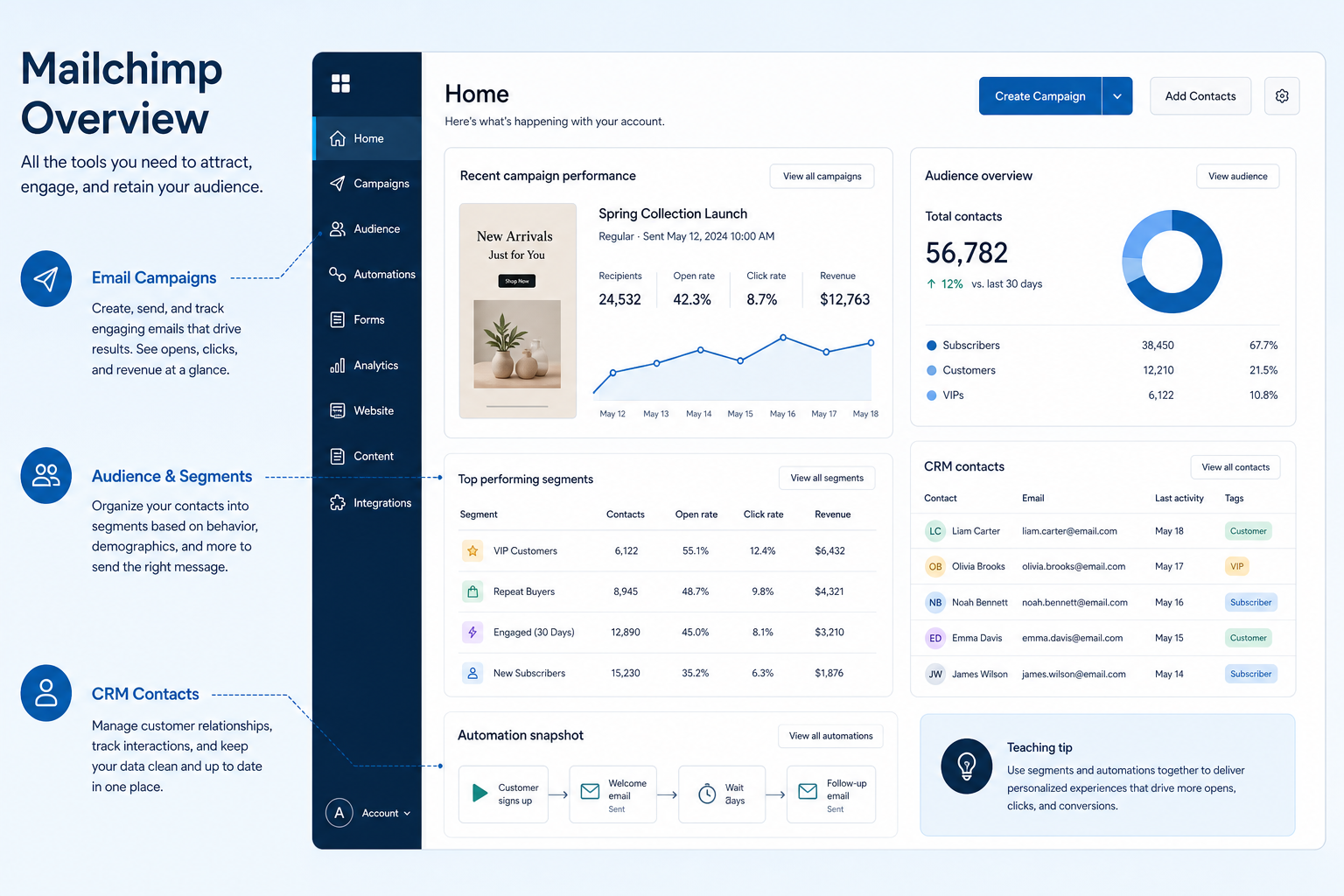Click the Wait days clock icon
1344x896 pixels.
(707, 794)
